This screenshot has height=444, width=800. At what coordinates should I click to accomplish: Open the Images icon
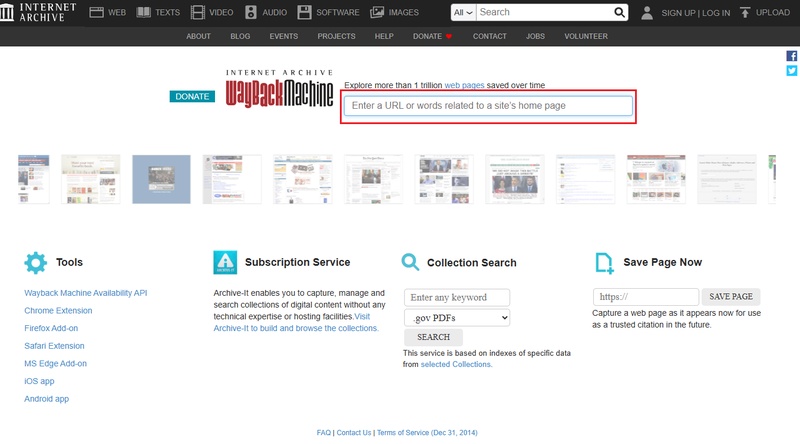pos(377,12)
